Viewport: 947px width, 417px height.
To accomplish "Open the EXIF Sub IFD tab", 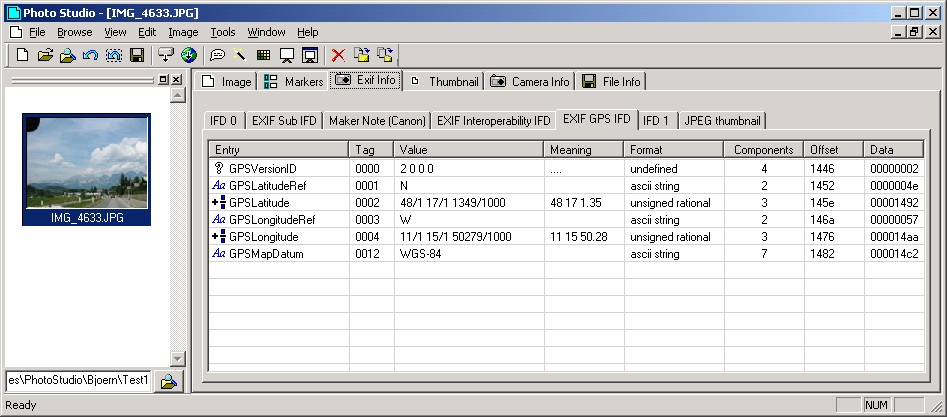I will point(284,121).
